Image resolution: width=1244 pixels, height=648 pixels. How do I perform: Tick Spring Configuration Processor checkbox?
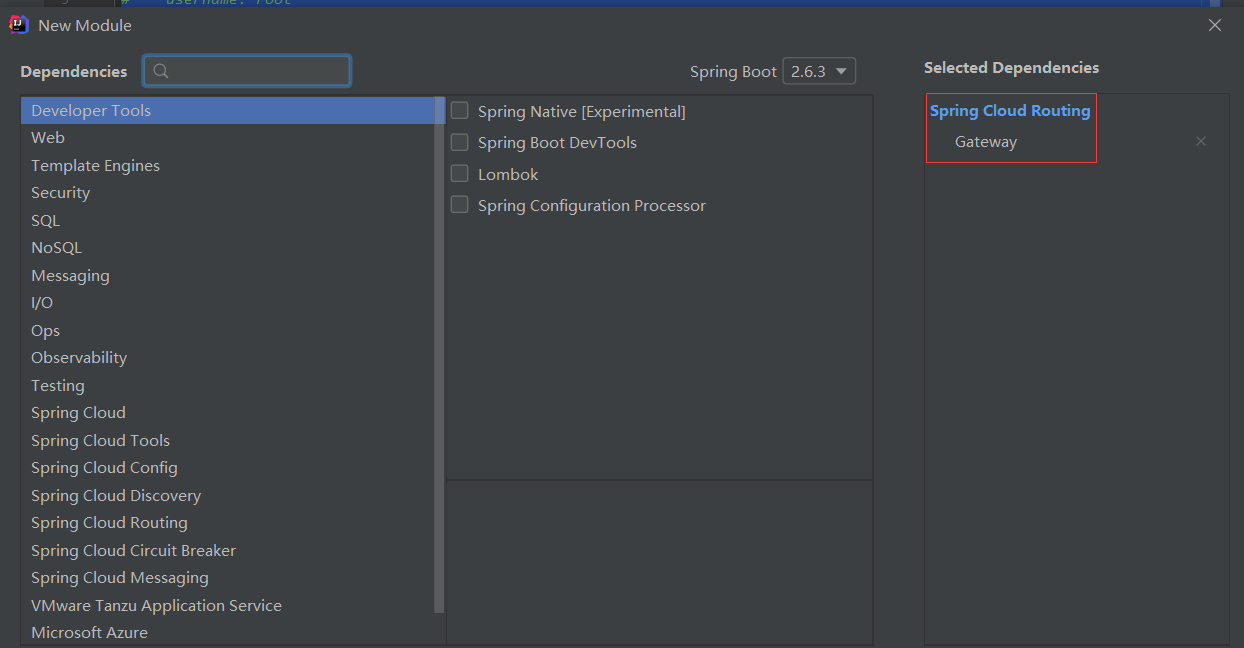click(460, 205)
